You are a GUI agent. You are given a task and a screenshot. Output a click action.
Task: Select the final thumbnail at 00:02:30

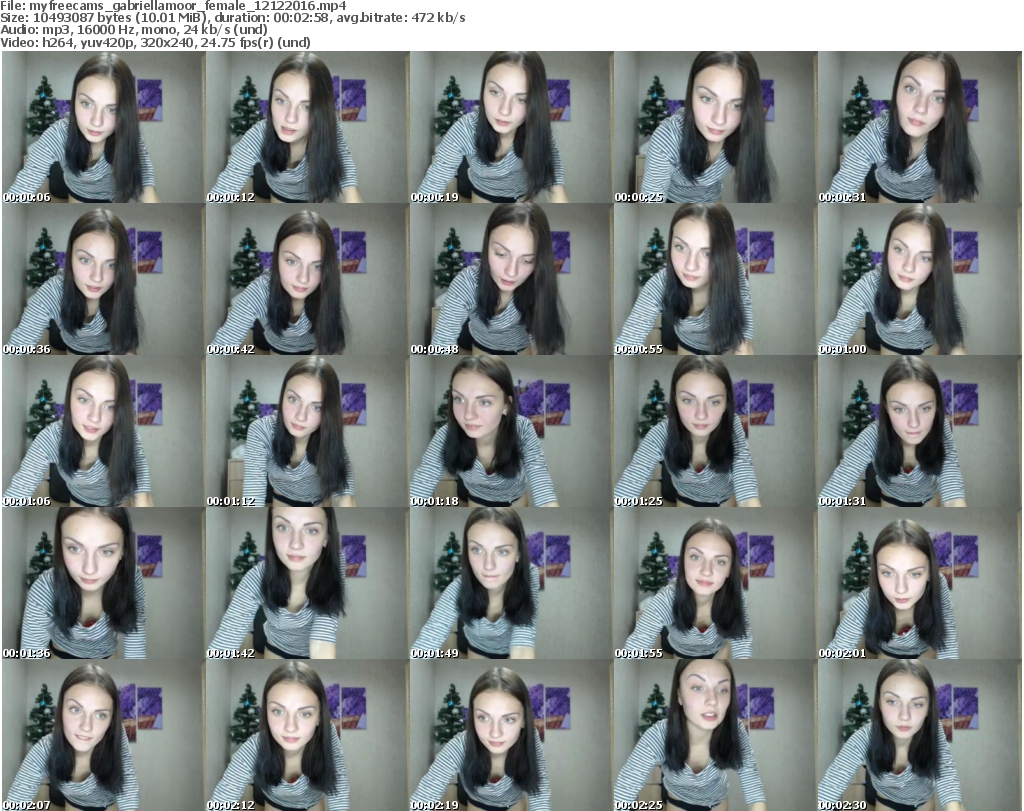919,736
